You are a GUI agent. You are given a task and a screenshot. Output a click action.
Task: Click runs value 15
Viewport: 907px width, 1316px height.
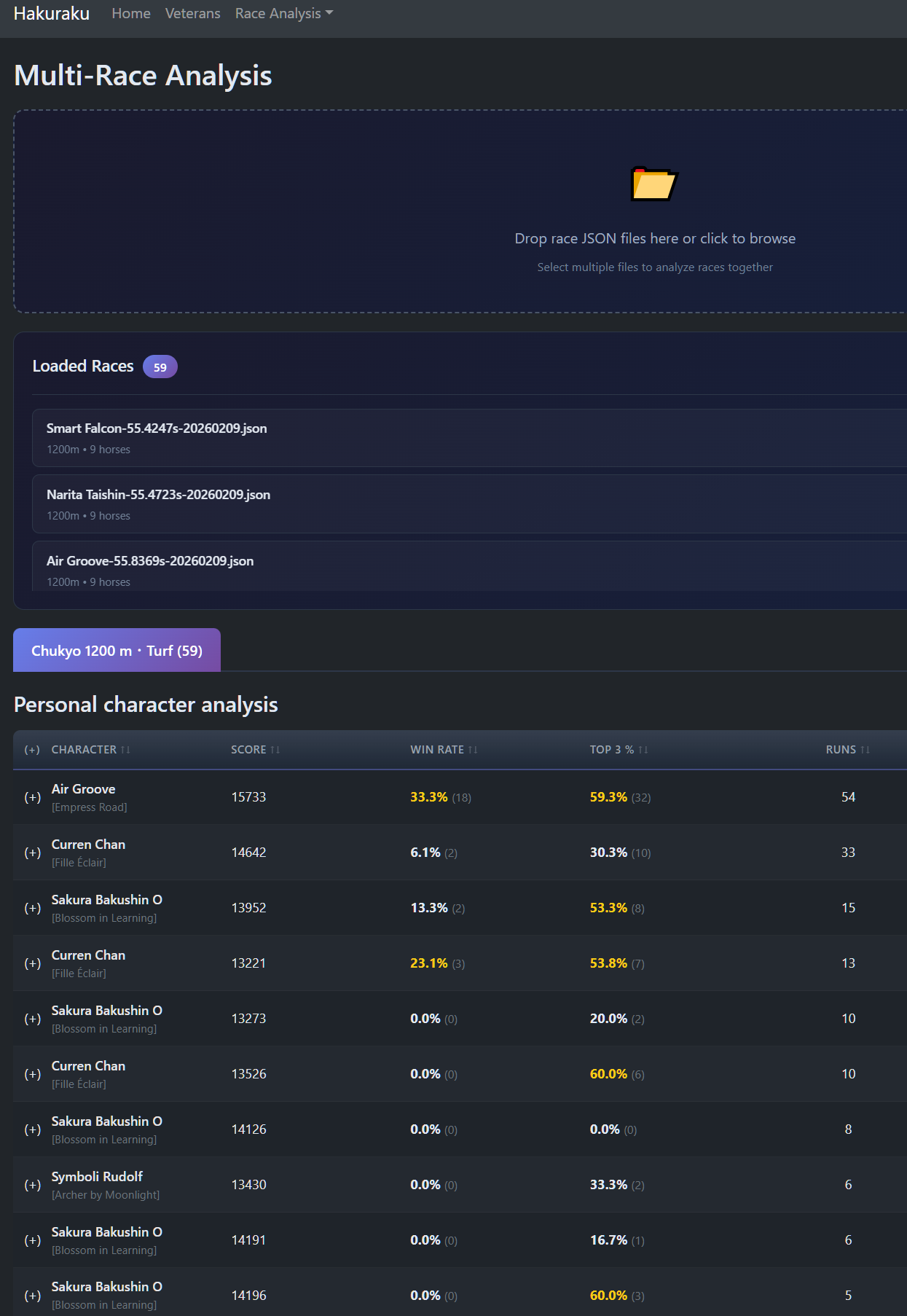tap(848, 908)
